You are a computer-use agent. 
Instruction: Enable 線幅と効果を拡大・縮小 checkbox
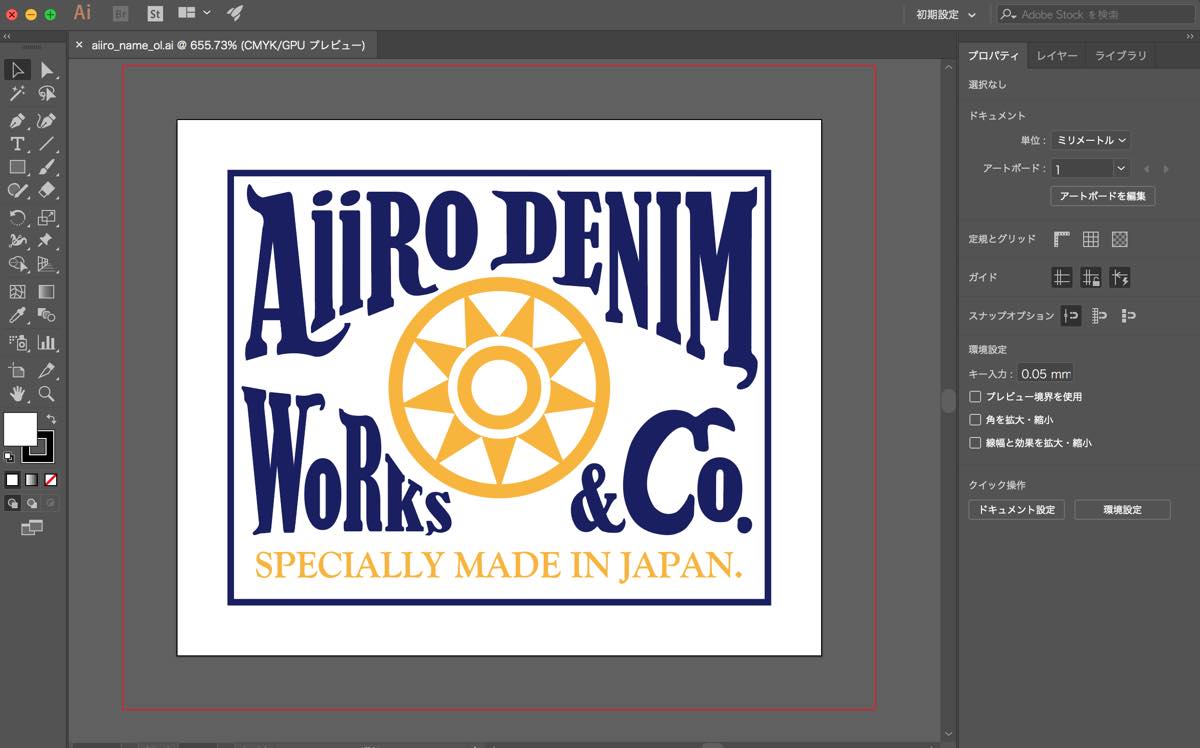coord(976,443)
